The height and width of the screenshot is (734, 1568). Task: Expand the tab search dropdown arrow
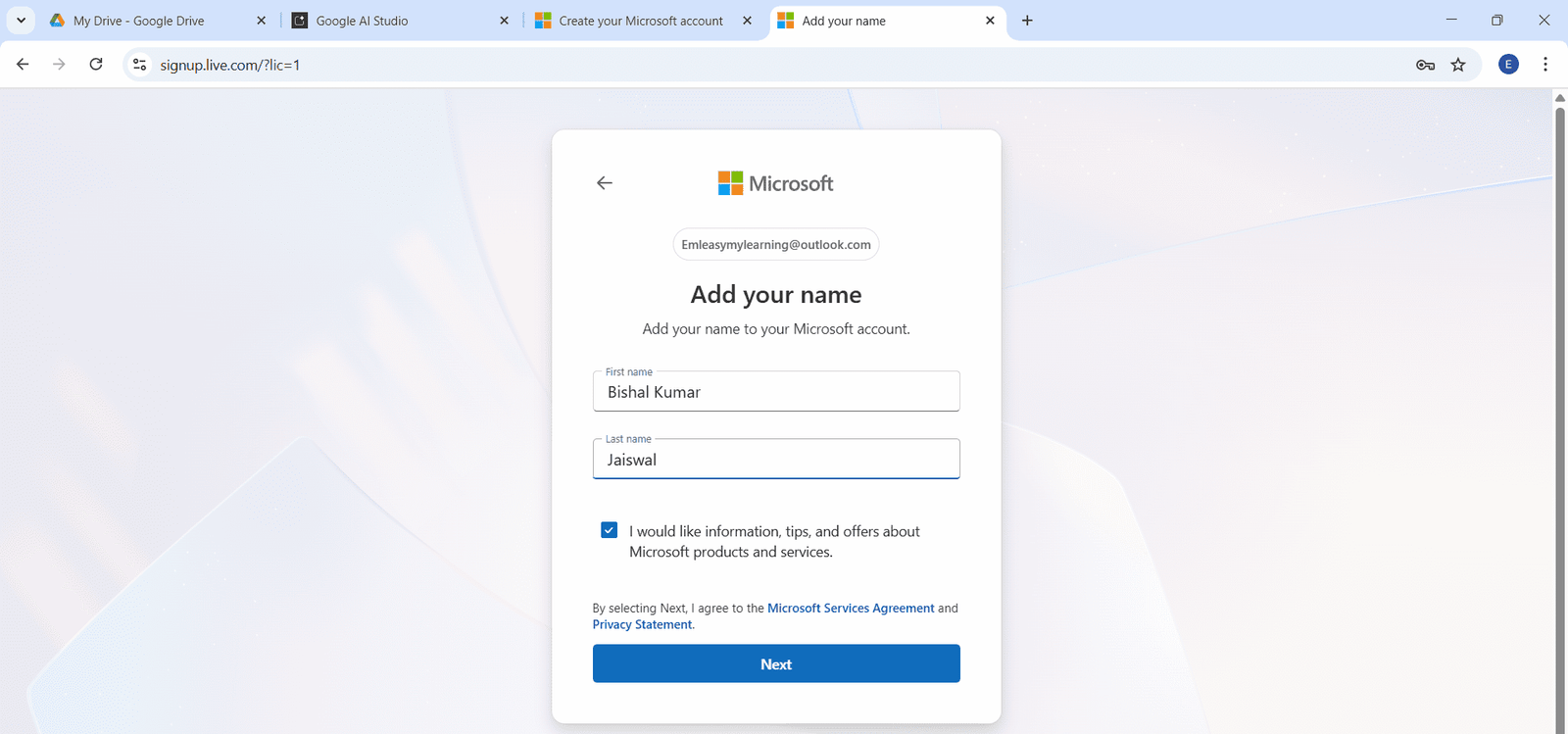21,21
